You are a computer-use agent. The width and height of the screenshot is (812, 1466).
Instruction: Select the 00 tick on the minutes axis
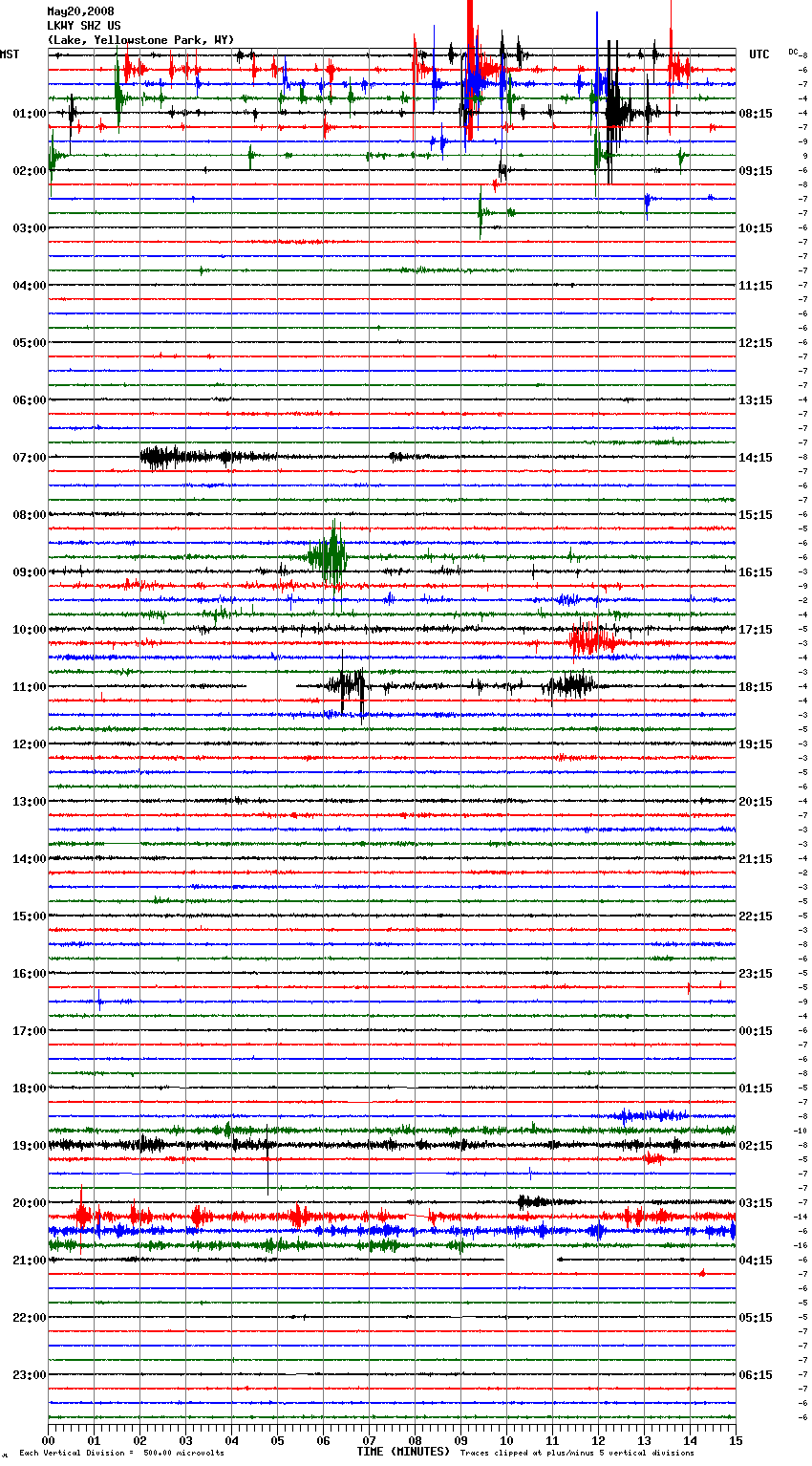[x=49, y=1440]
